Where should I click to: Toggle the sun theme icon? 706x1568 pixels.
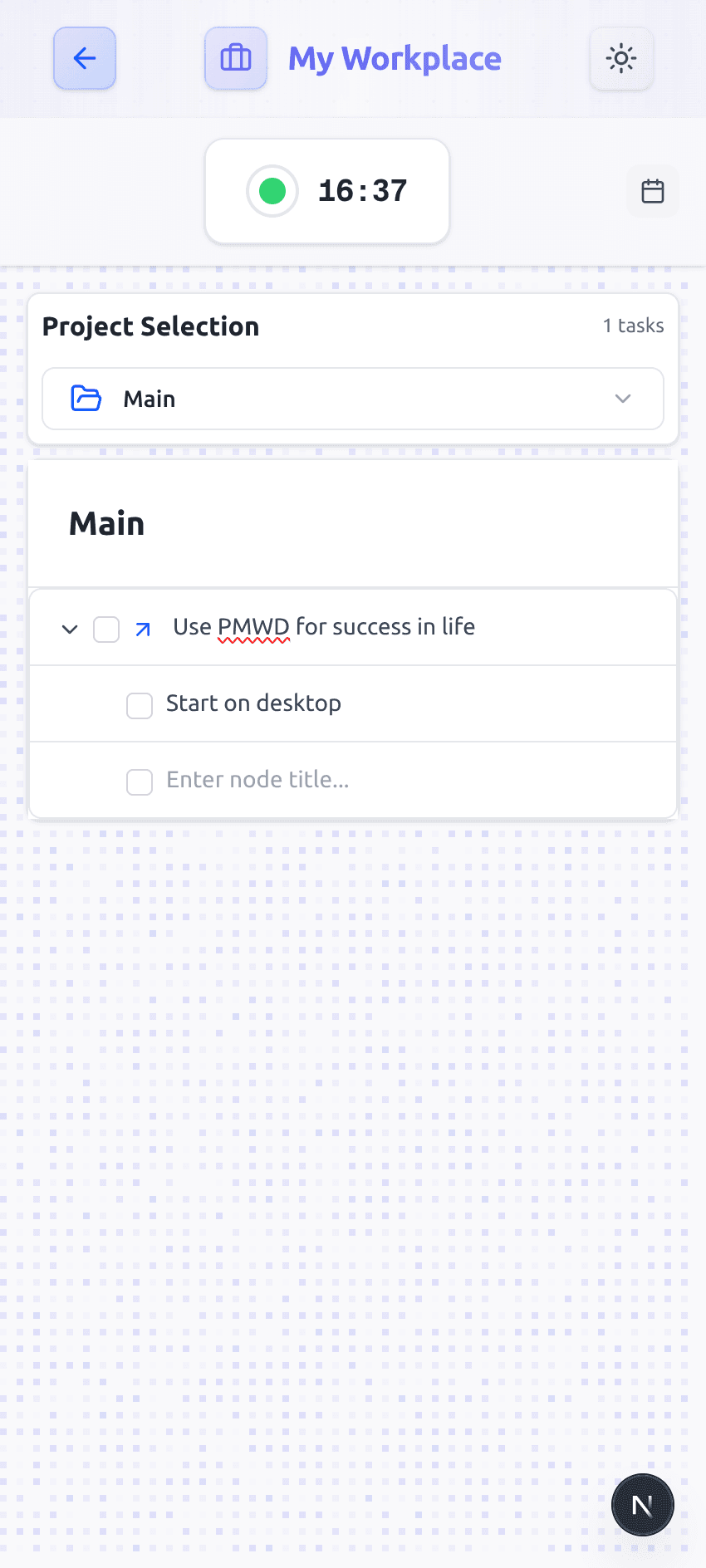pyautogui.click(x=621, y=58)
